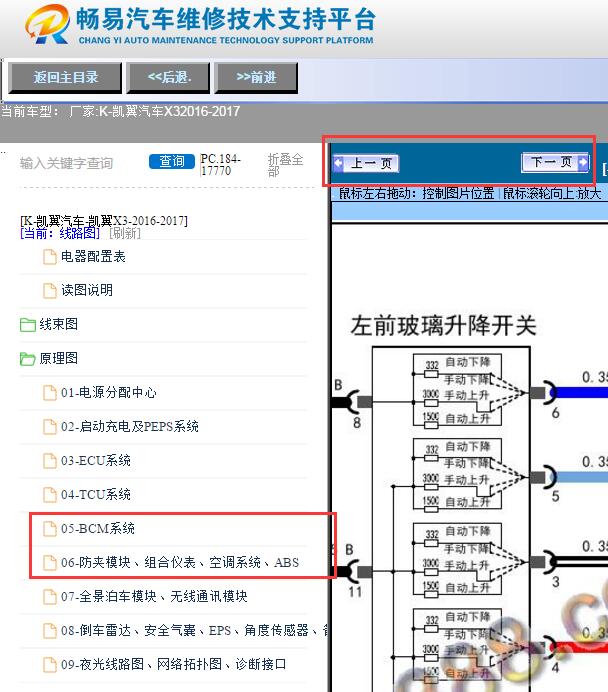Run the search with 查询 button
This screenshot has width=608, height=692.
pyautogui.click(x=172, y=162)
